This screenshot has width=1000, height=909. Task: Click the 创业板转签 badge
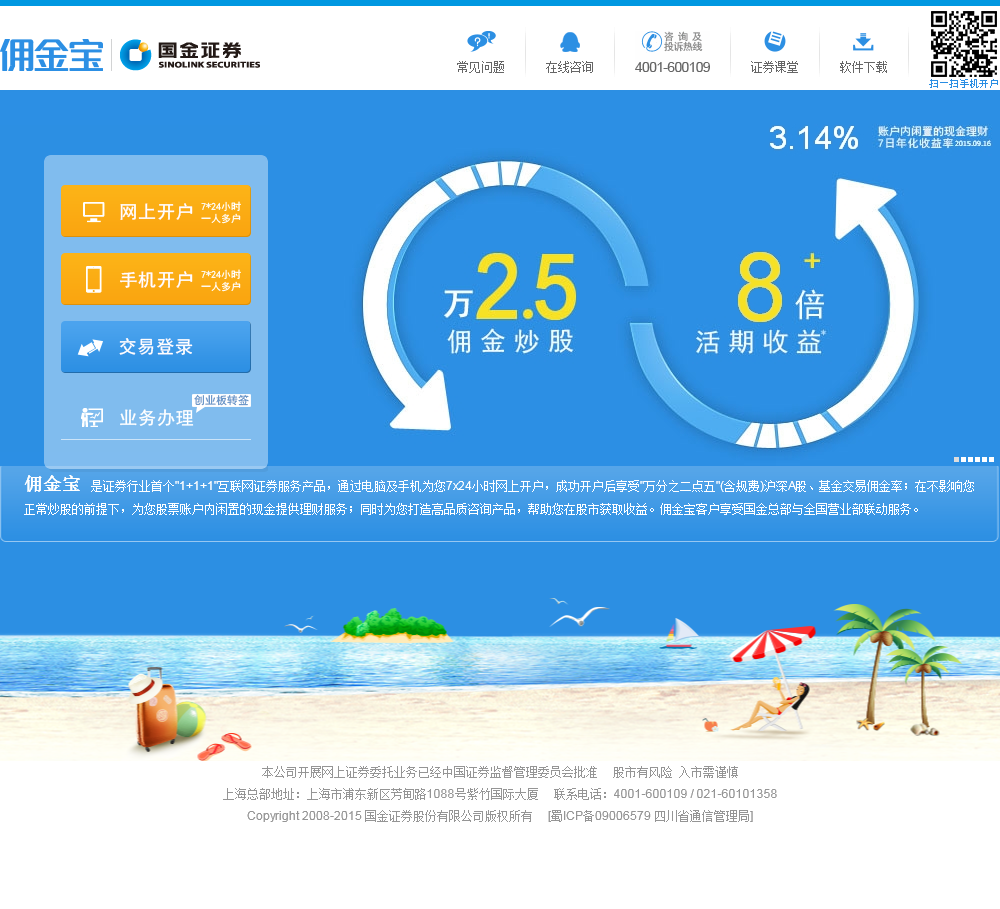tap(221, 400)
